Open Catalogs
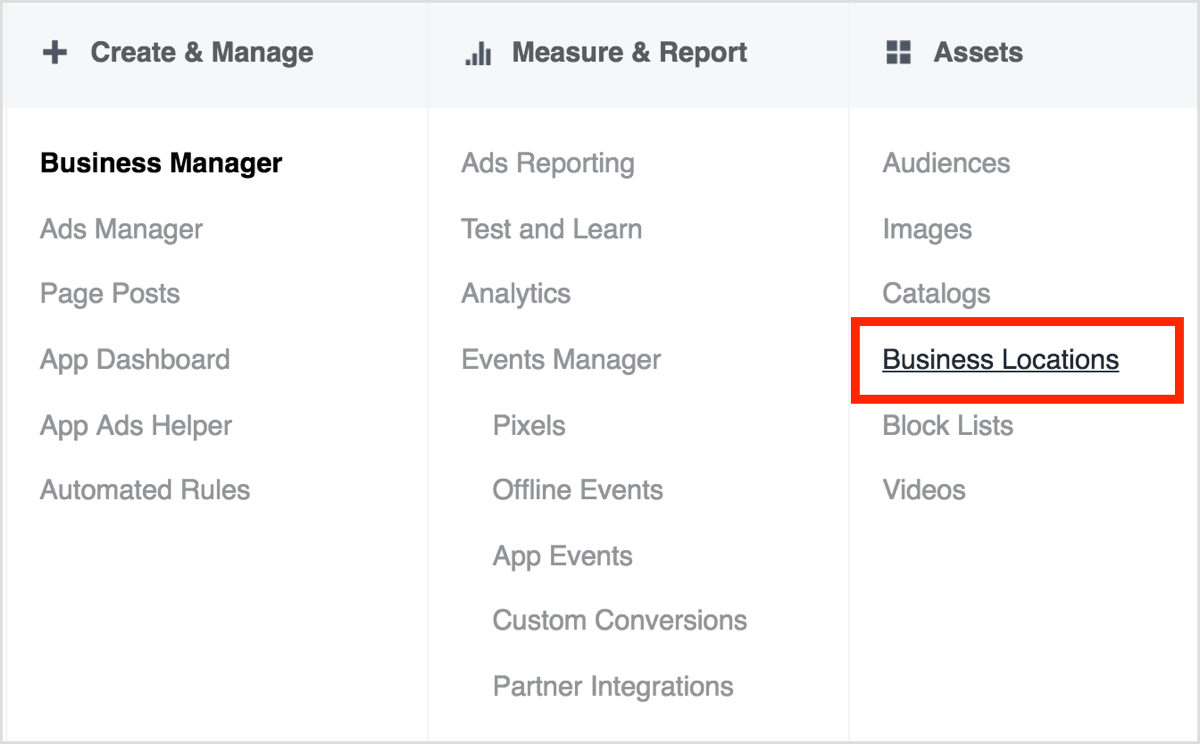 tap(936, 294)
